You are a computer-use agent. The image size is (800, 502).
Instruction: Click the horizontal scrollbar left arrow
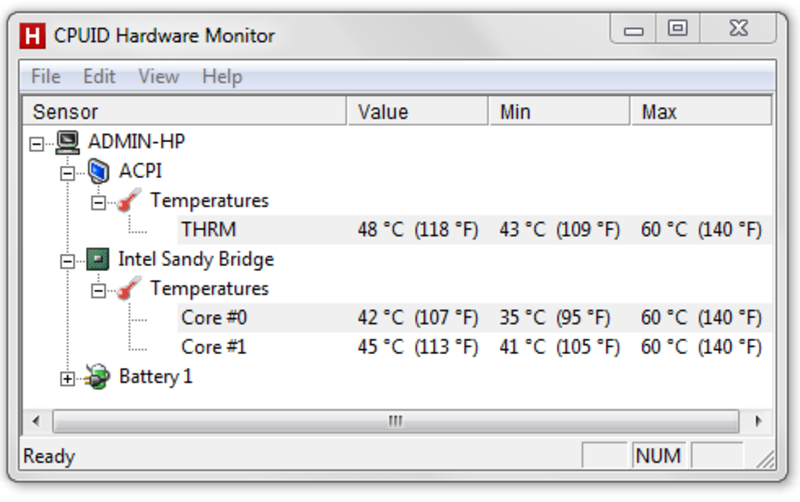[36, 421]
